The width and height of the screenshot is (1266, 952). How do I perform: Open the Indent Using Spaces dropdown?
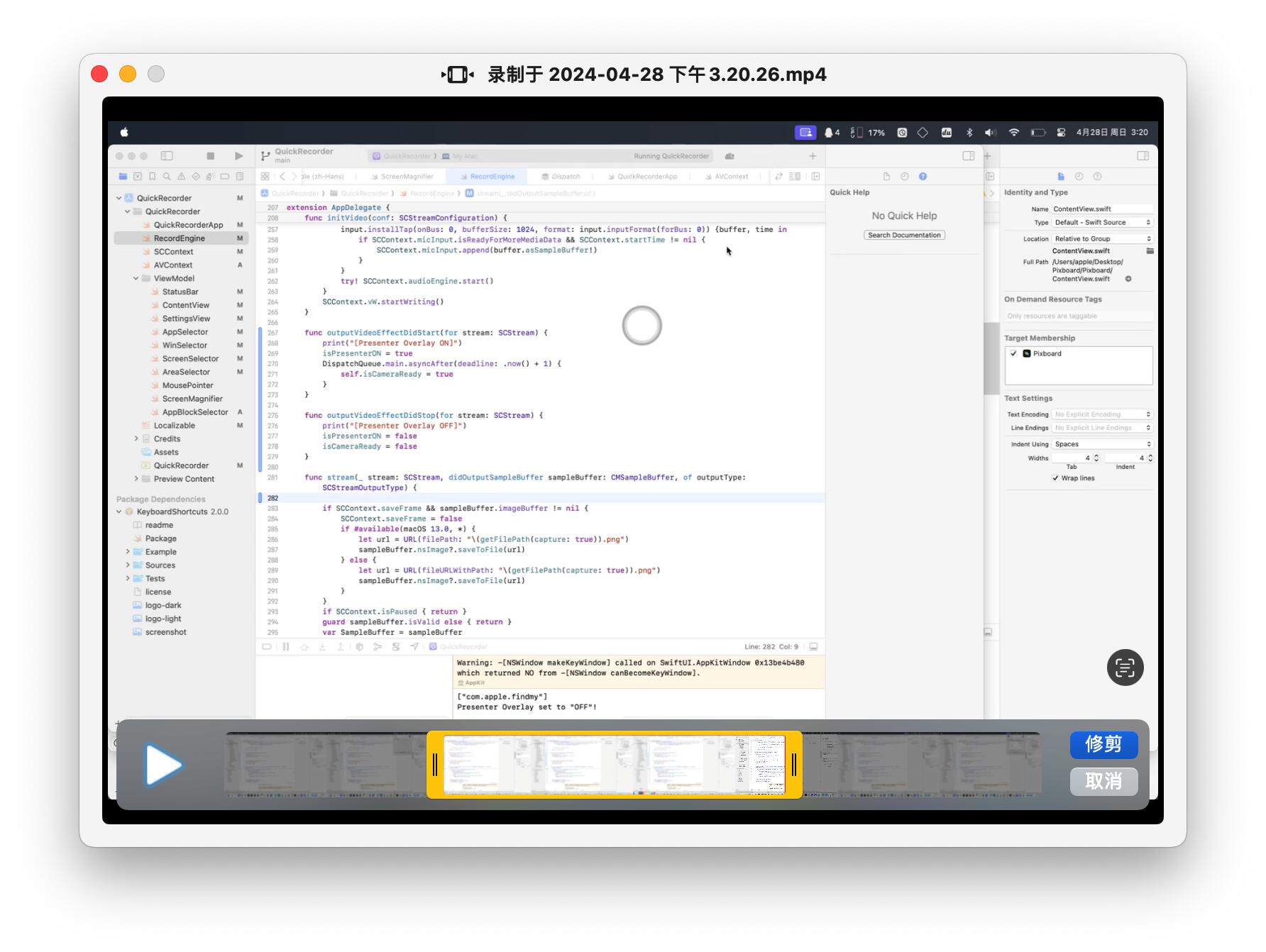tap(1102, 444)
